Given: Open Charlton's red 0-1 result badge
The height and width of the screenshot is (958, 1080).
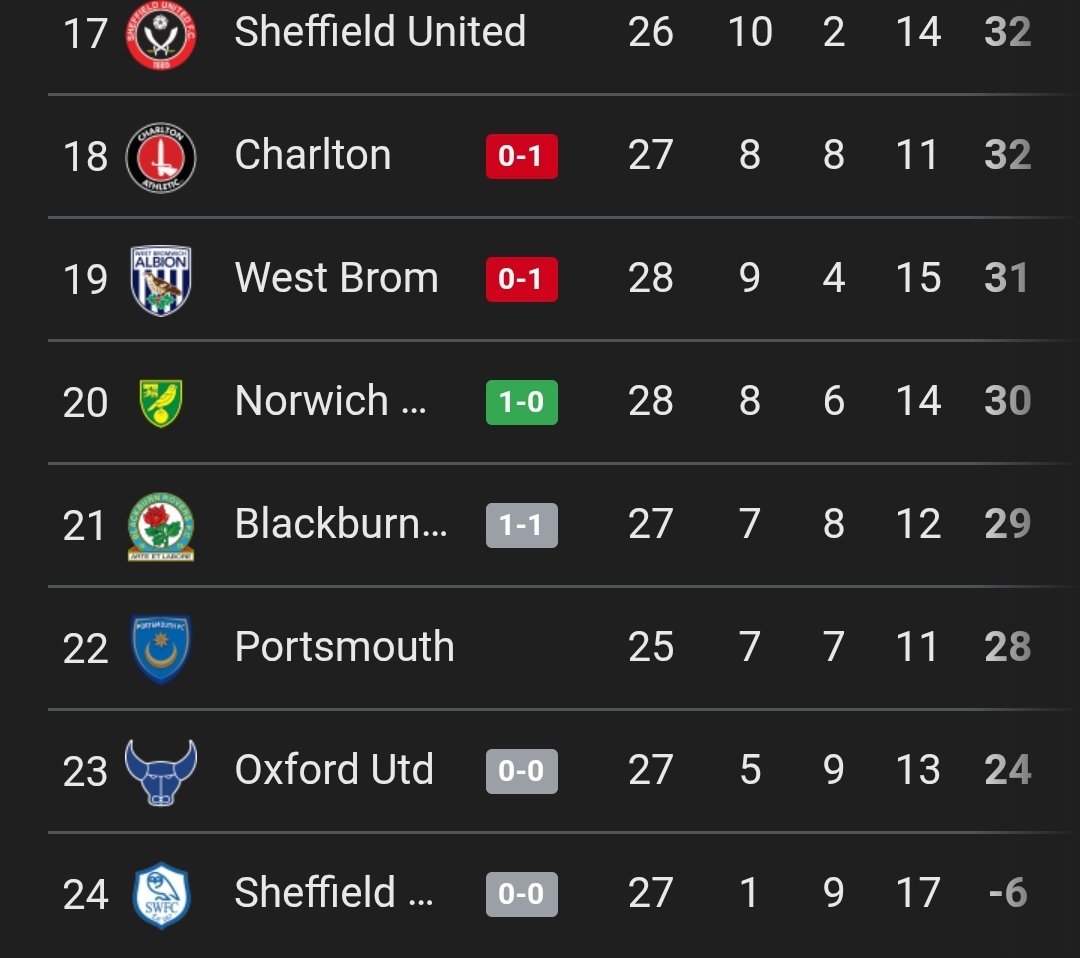Looking at the screenshot, I should pyautogui.click(x=521, y=157).
